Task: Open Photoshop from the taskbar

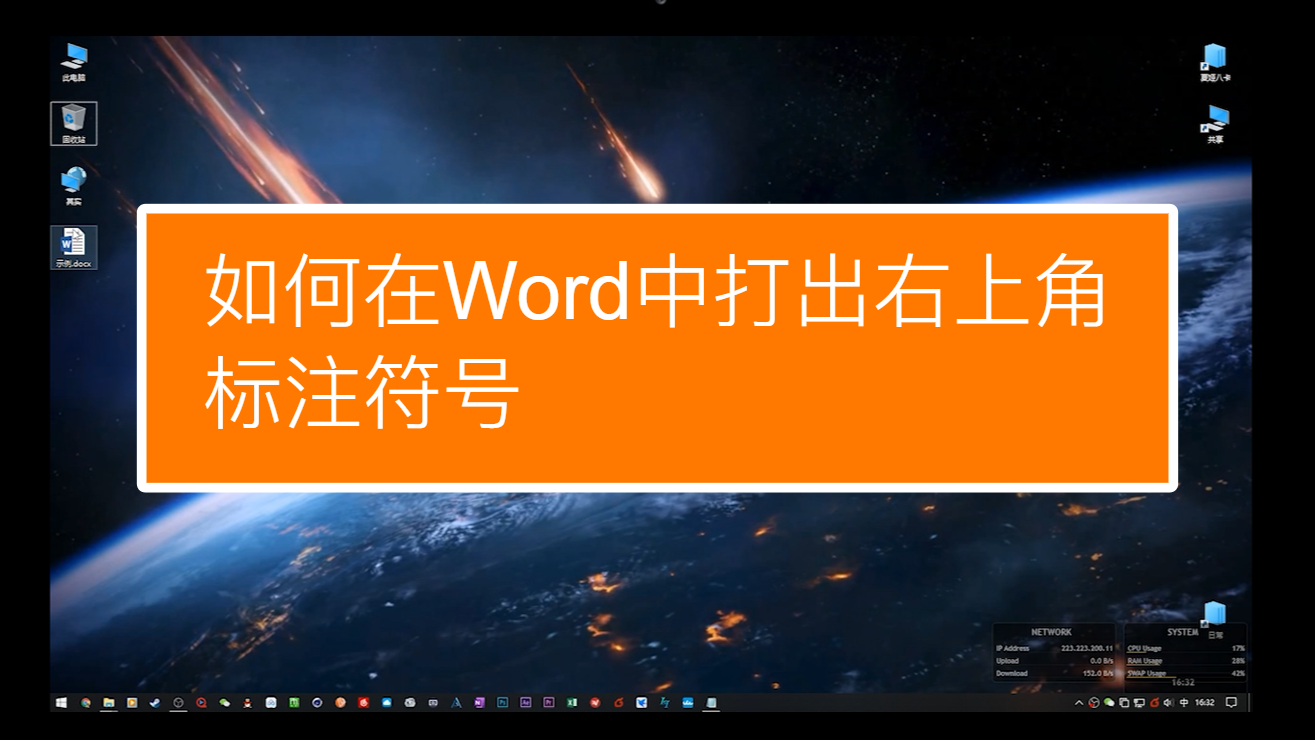Action: tap(503, 703)
